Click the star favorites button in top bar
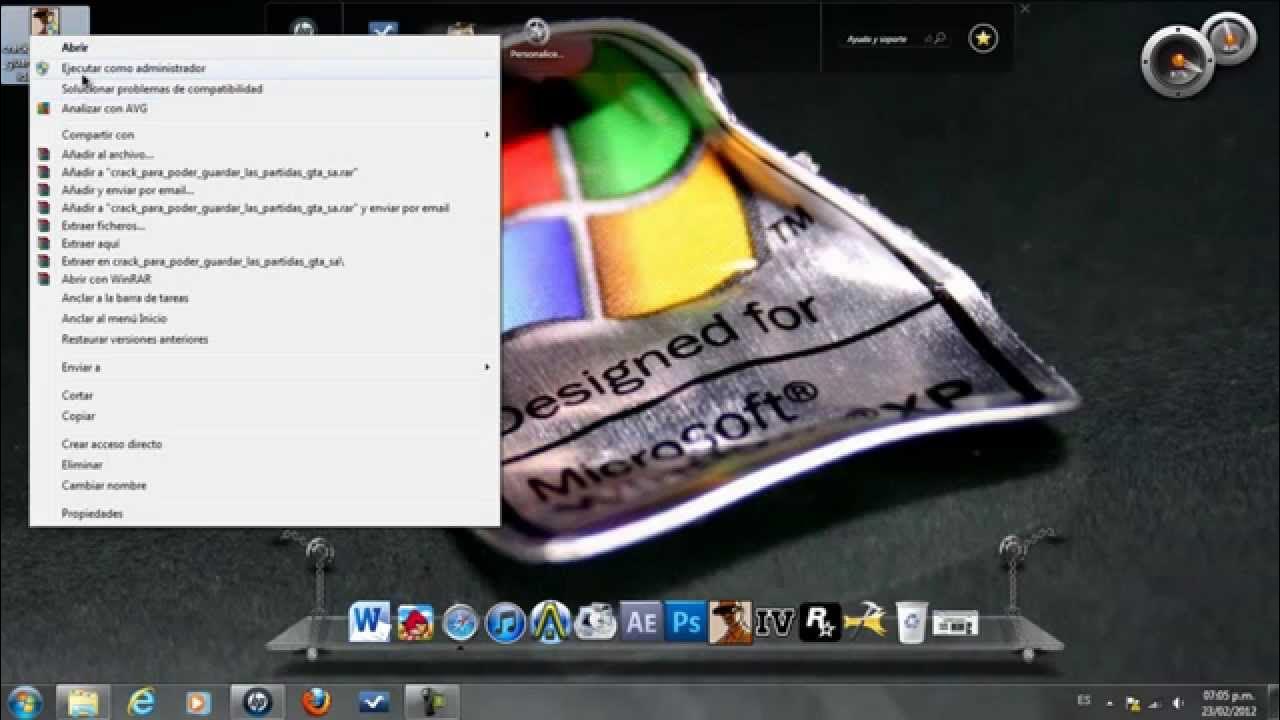1280x720 pixels. click(983, 39)
